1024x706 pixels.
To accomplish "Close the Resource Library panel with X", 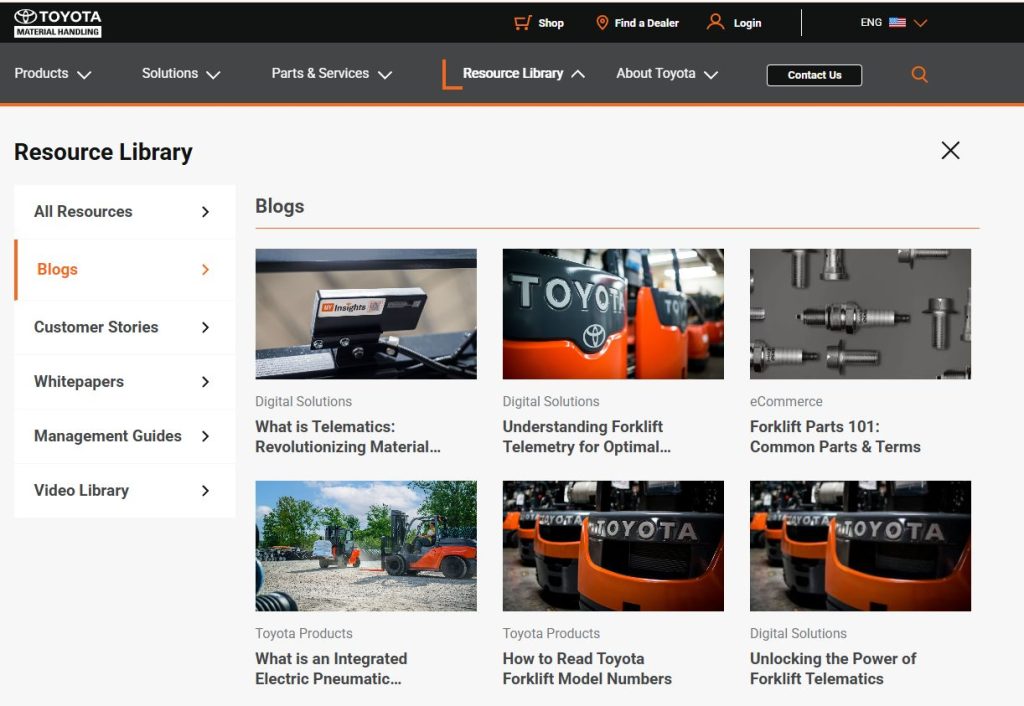I will coord(950,150).
